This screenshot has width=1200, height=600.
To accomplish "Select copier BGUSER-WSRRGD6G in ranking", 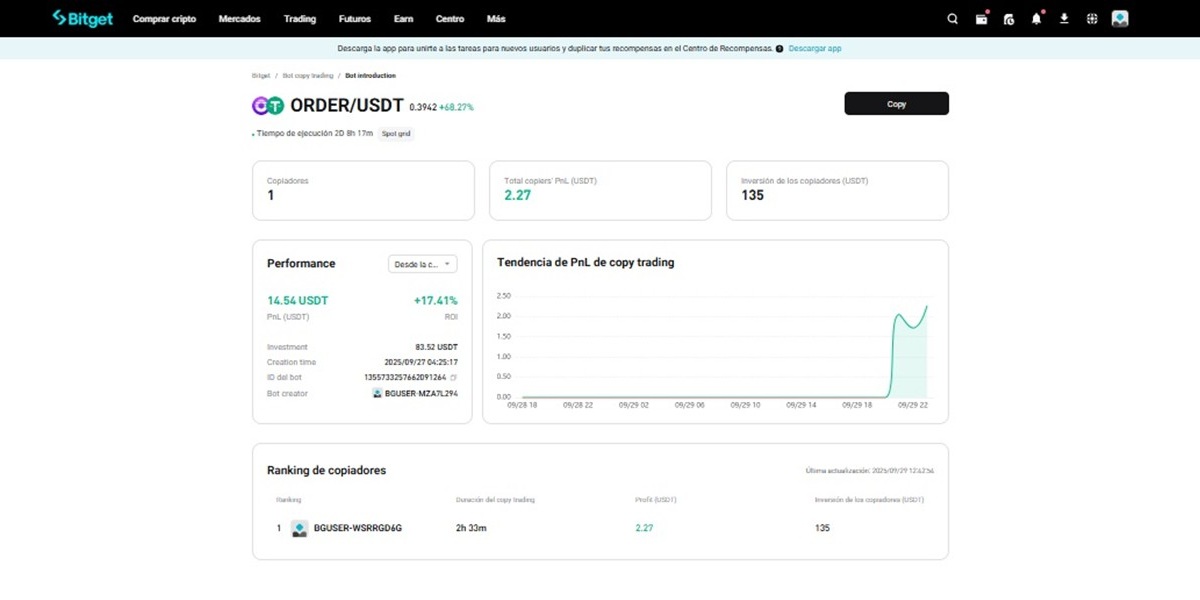I will 357,528.
